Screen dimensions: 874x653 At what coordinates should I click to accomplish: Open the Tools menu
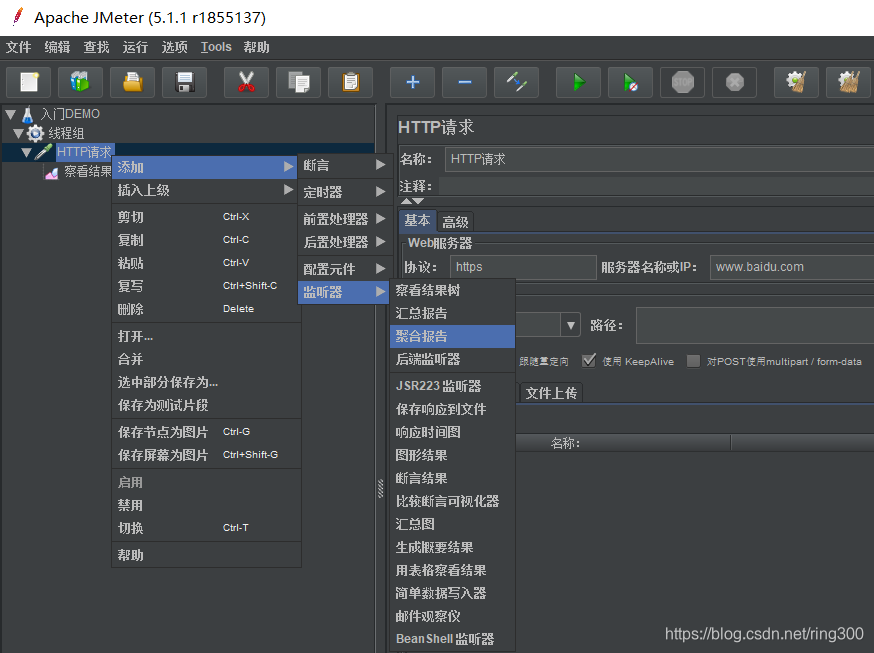(216, 47)
